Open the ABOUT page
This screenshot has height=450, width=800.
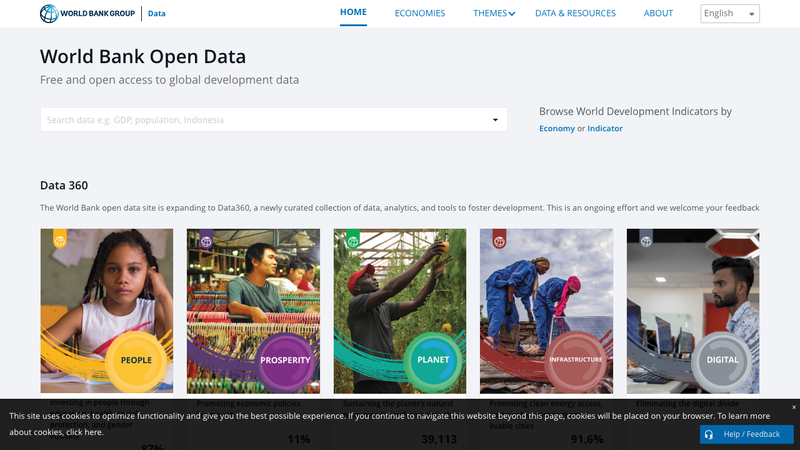(658, 13)
